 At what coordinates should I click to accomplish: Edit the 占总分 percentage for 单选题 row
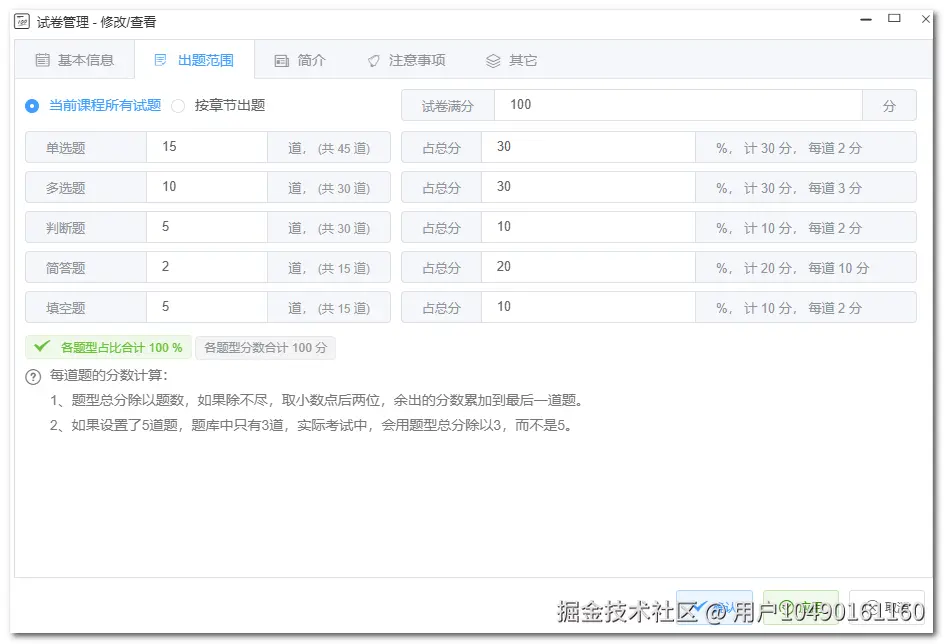(588, 147)
